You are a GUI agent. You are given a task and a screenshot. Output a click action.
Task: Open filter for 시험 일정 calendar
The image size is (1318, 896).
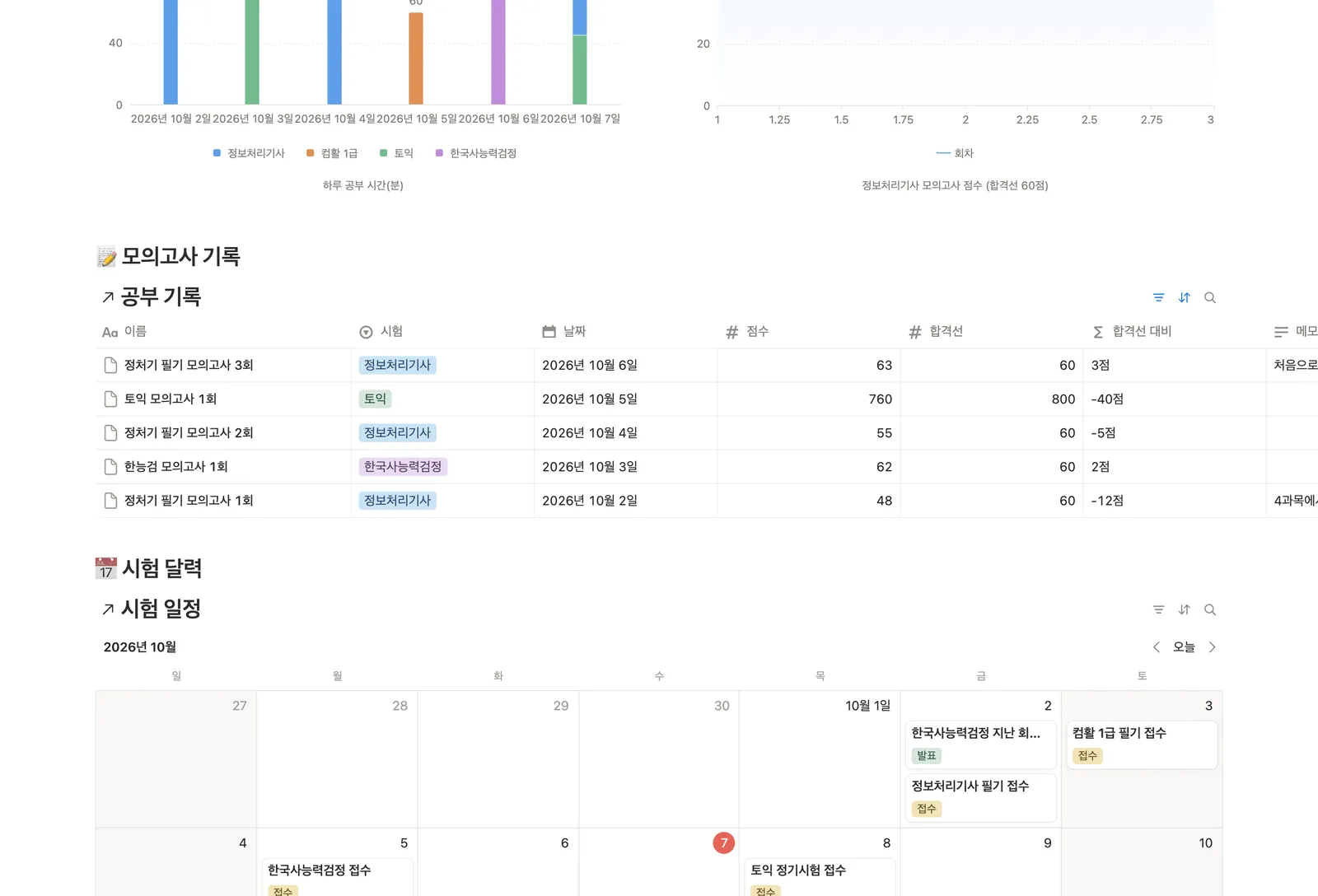[x=1158, y=609]
